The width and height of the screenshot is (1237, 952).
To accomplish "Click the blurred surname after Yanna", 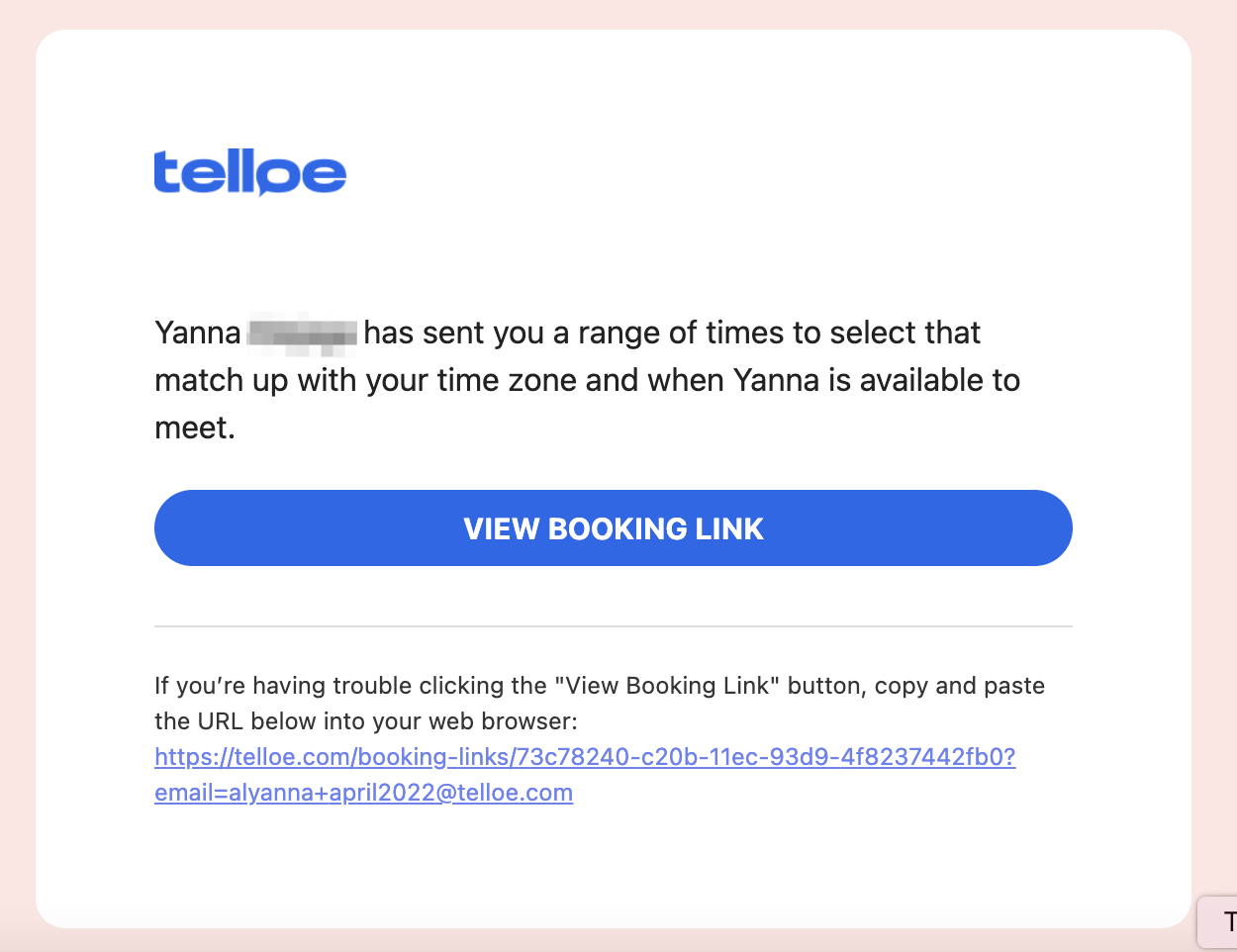I will pyautogui.click(x=302, y=333).
